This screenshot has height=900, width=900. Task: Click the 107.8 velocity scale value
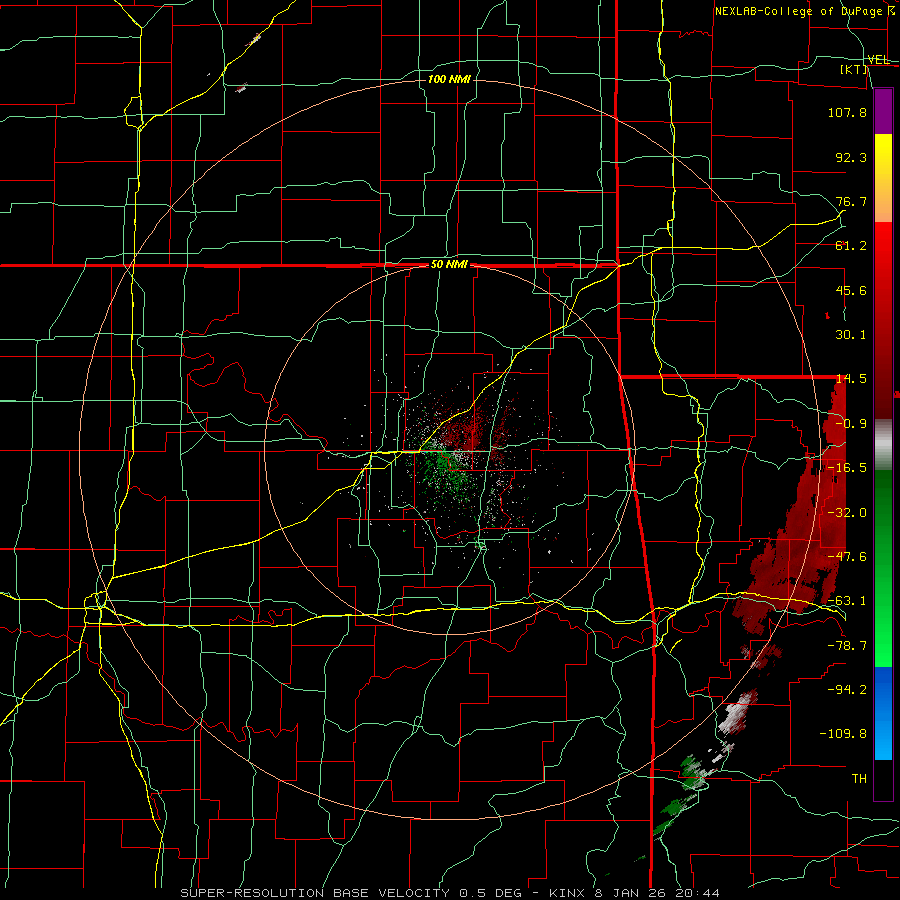point(847,112)
